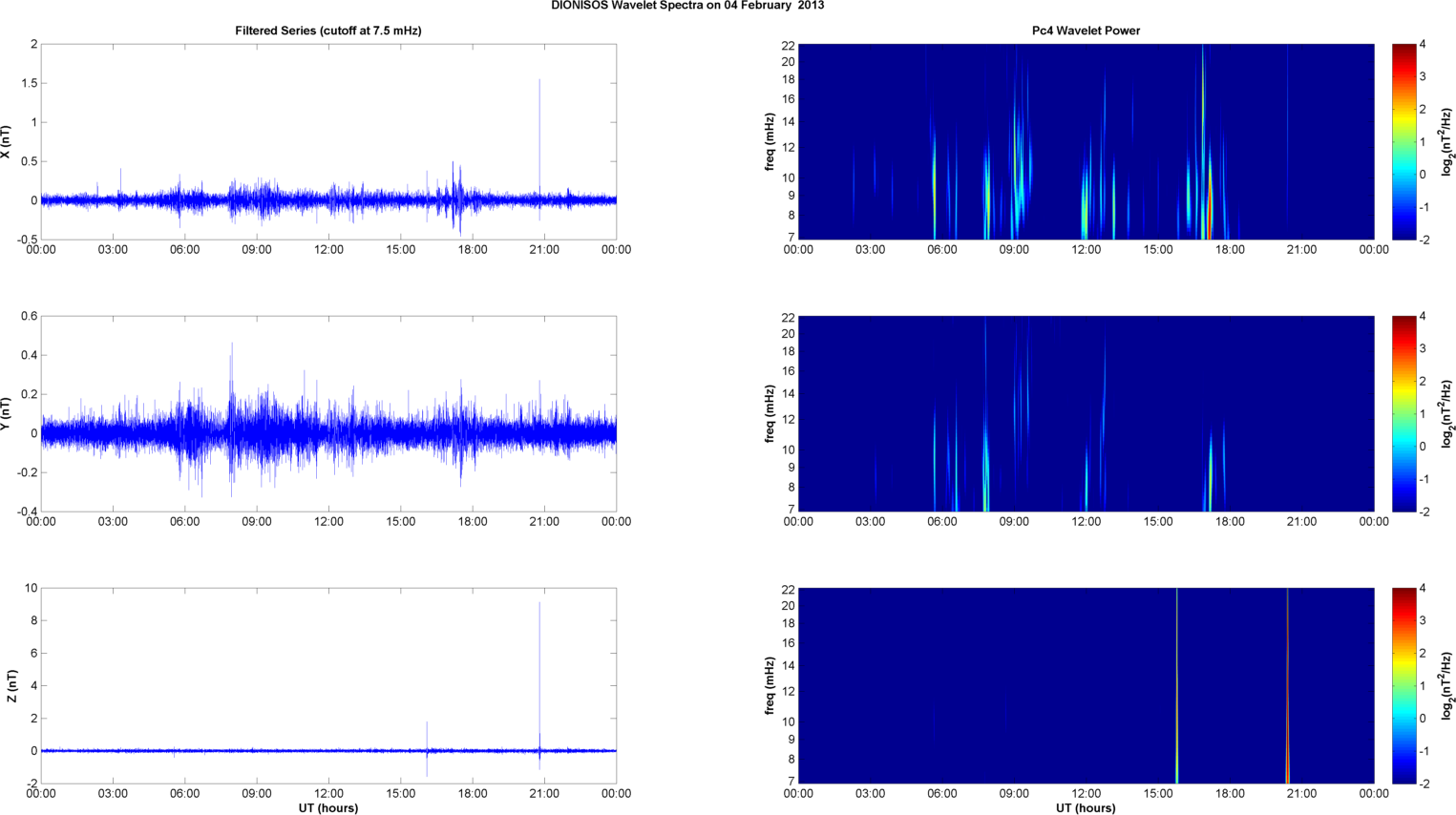Click the log2(nT²/Hz) label of the middle colorbar

(x=1447, y=413)
